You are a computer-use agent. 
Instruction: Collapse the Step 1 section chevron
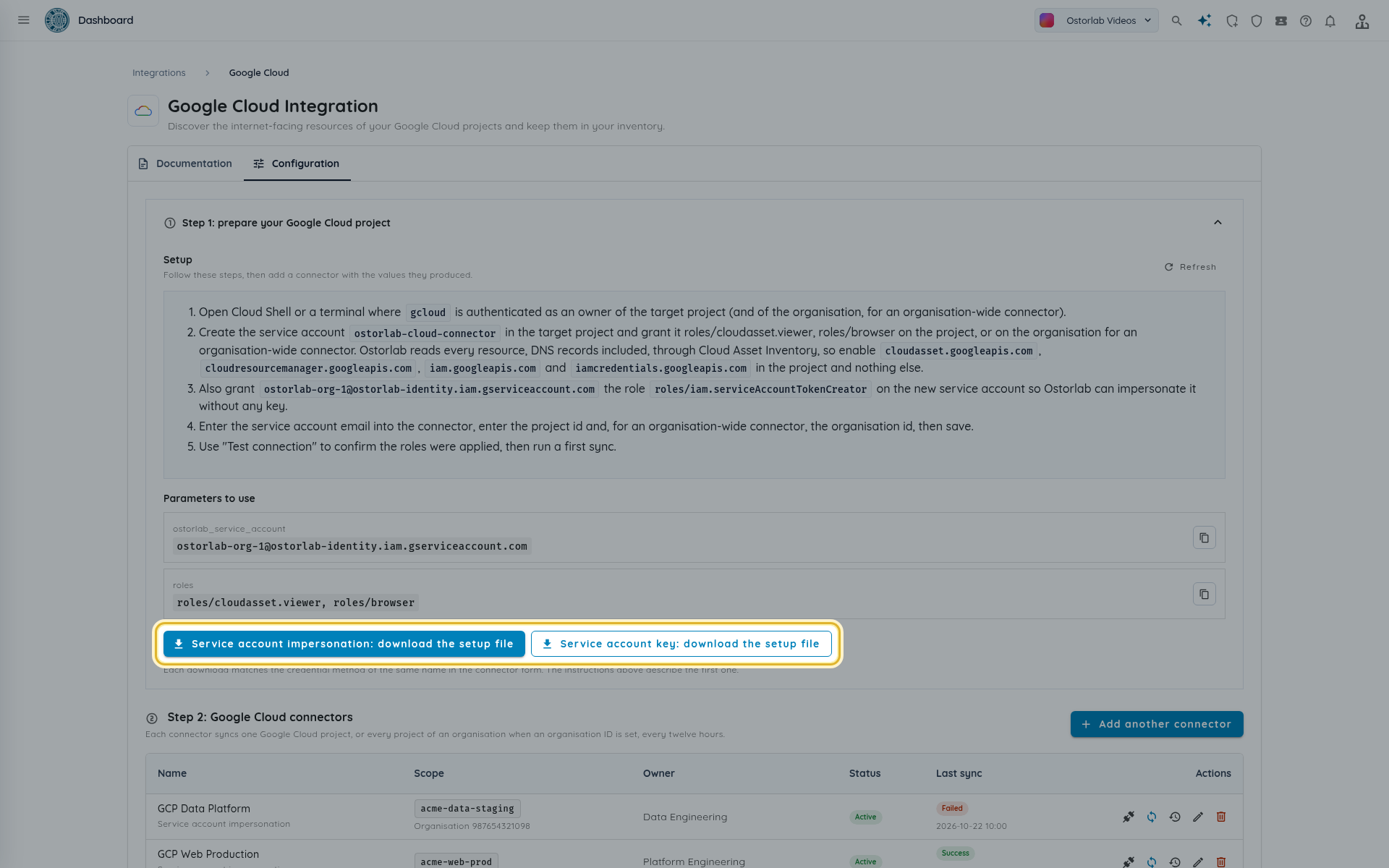pos(1218,223)
